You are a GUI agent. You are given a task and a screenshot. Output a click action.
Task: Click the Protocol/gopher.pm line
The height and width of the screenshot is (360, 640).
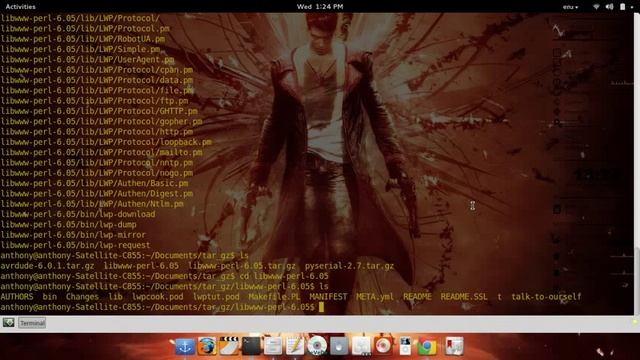[101, 122]
